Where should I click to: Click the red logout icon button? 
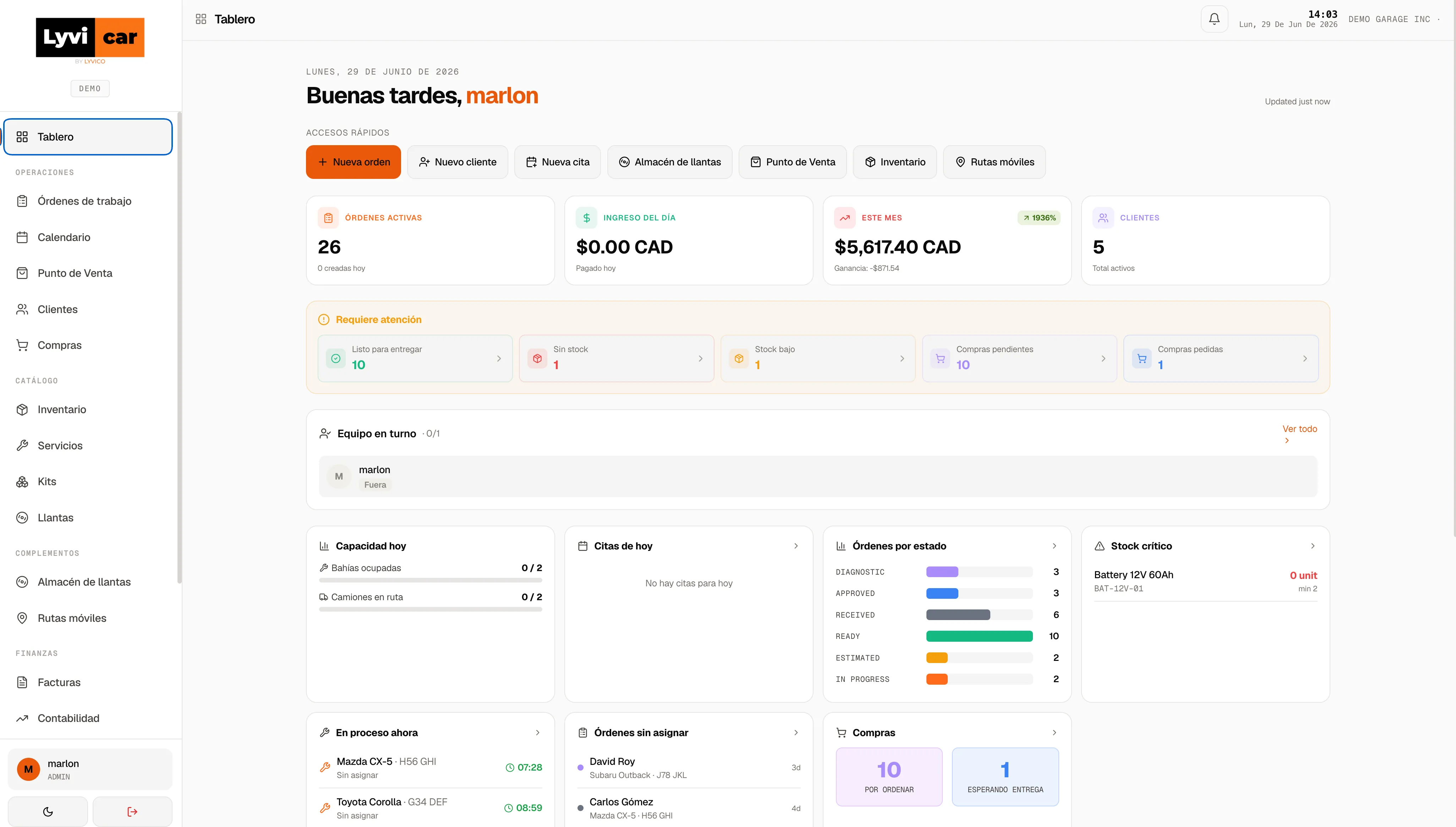[x=132, y=812]
